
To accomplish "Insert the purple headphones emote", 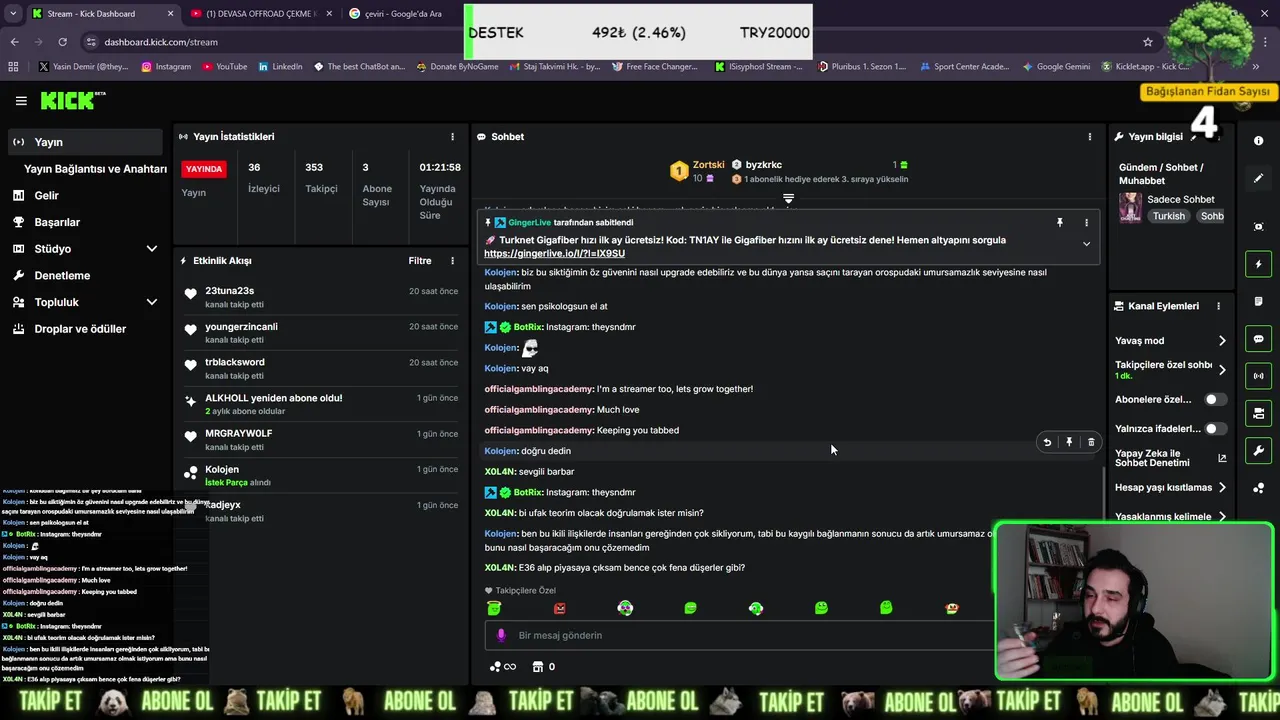I will coord(625,608).
